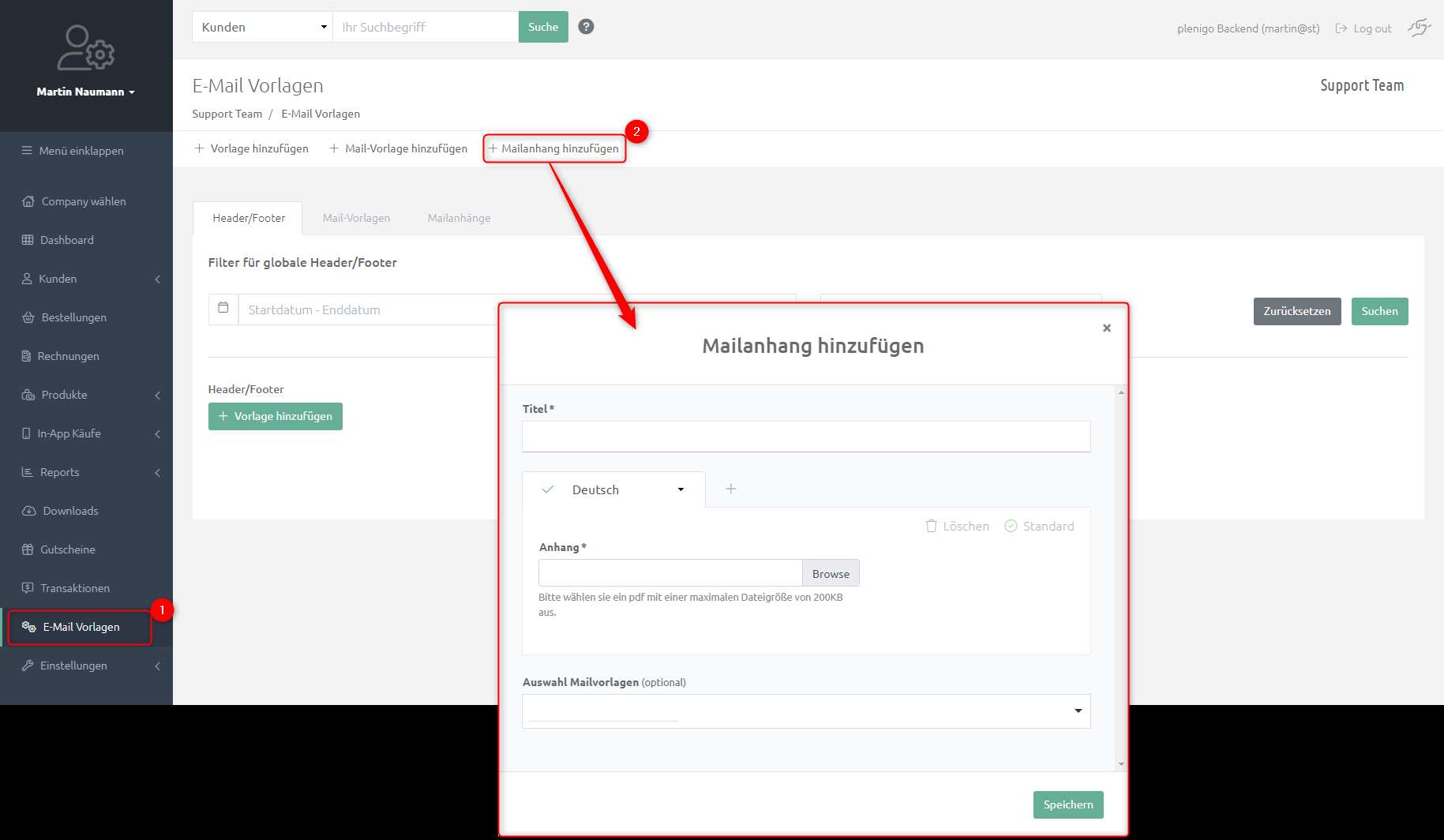Click the dialog scrollbar down arrow
1444x840 pixels.
[x=1121, y=764]
